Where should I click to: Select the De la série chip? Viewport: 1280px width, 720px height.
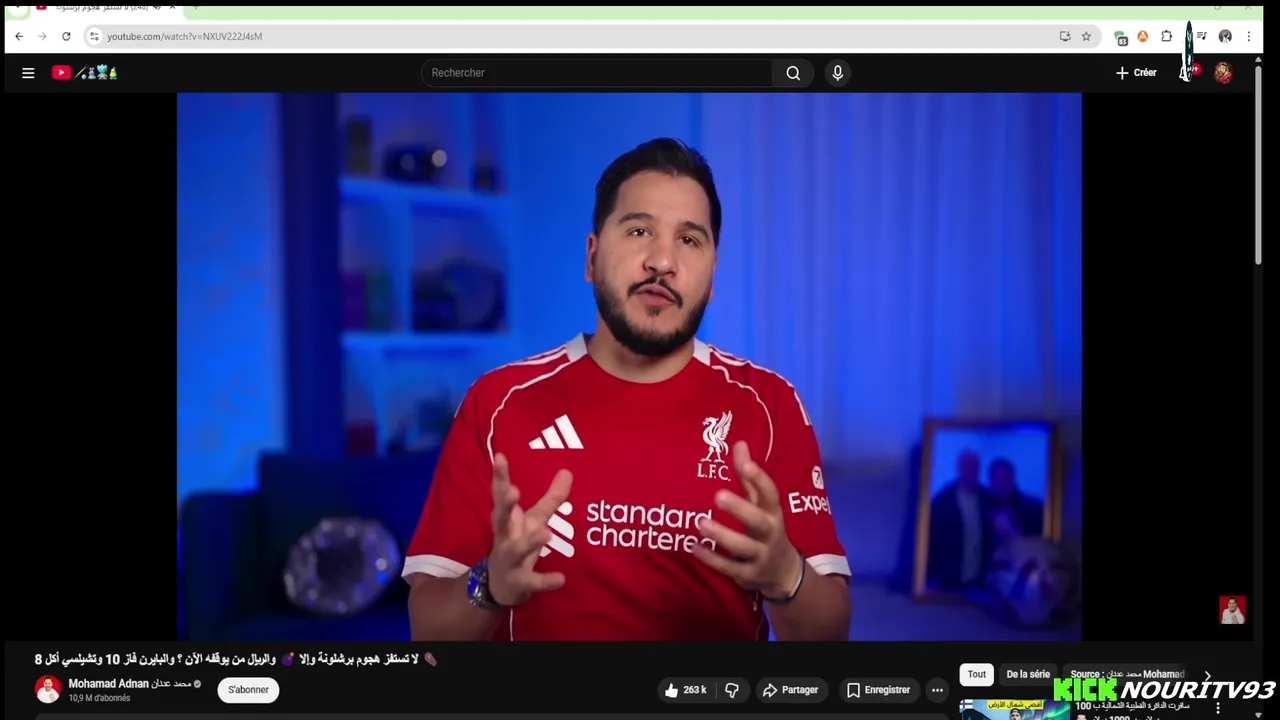1028,675
